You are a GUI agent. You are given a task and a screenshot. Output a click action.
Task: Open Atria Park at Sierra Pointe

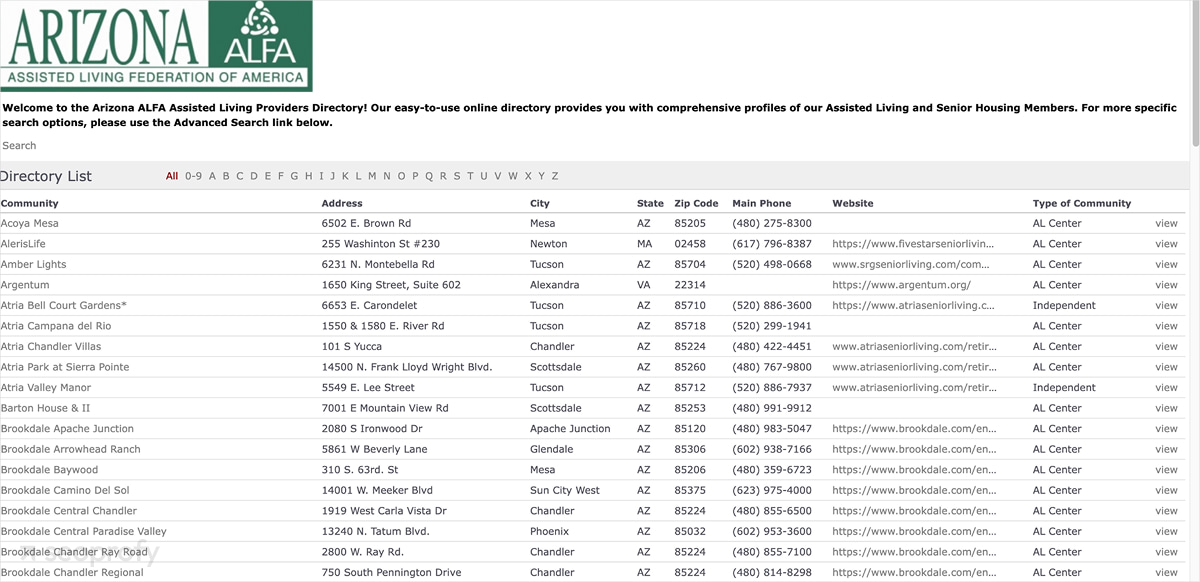click(65, 367)
